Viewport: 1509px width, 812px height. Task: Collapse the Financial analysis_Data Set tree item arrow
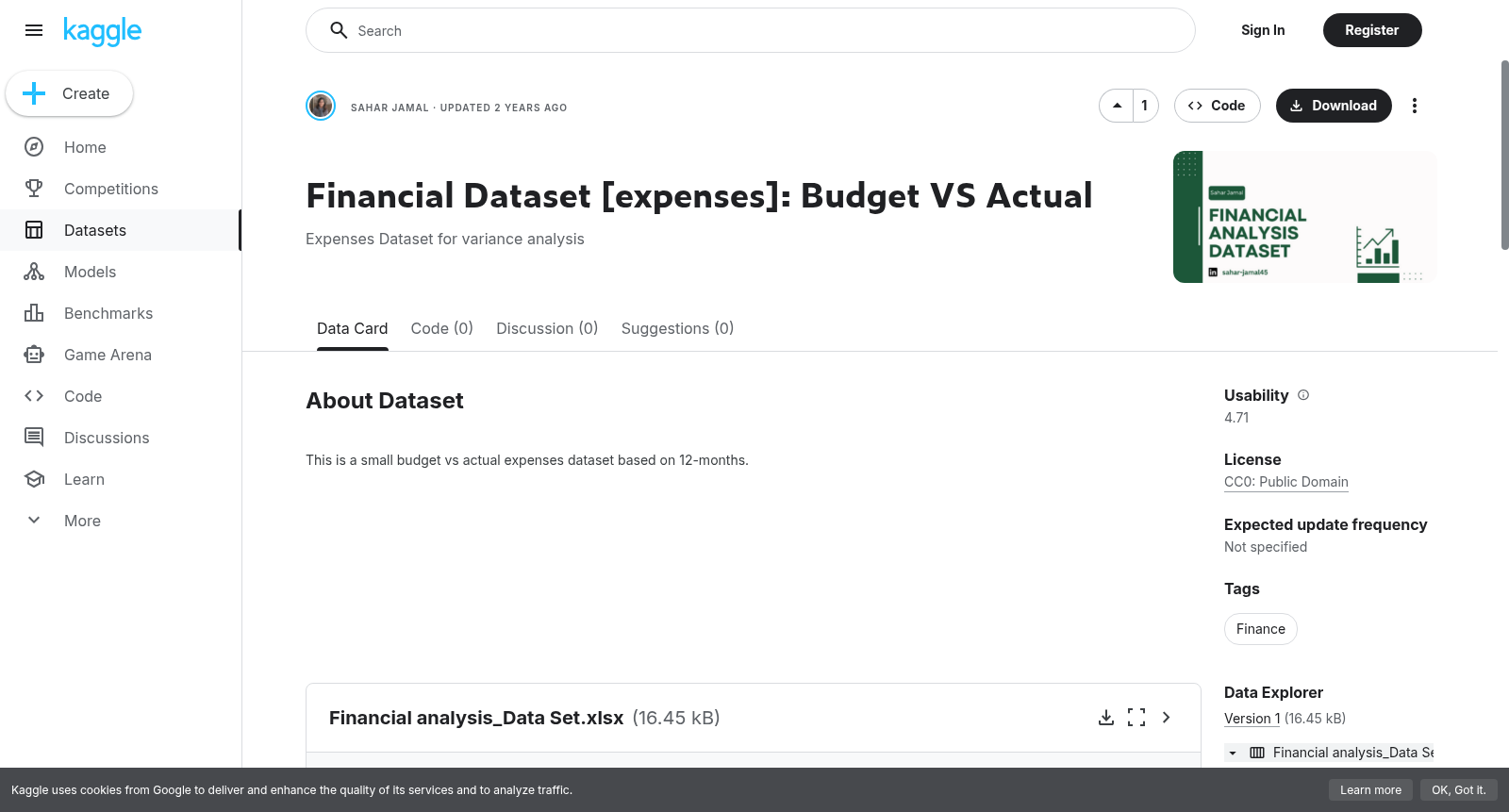pyautogui.click(x=1233, y=753)
